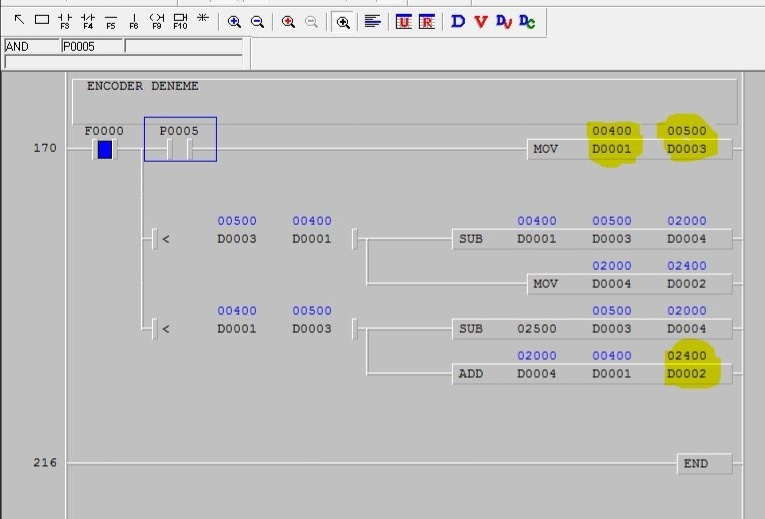
Task: Select the normally open contact F3 tool
Action: [x=64, y=21]
